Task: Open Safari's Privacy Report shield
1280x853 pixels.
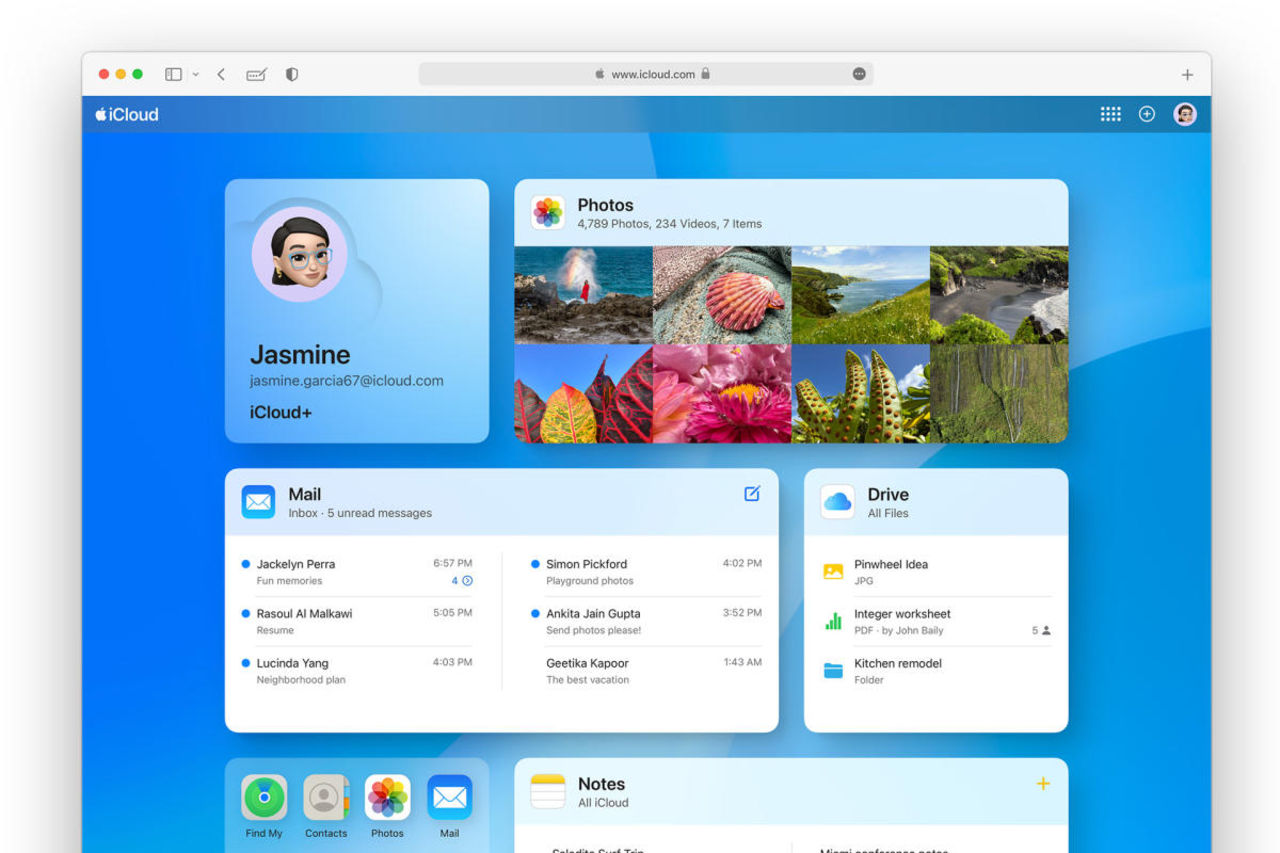Action: point(291,73)
